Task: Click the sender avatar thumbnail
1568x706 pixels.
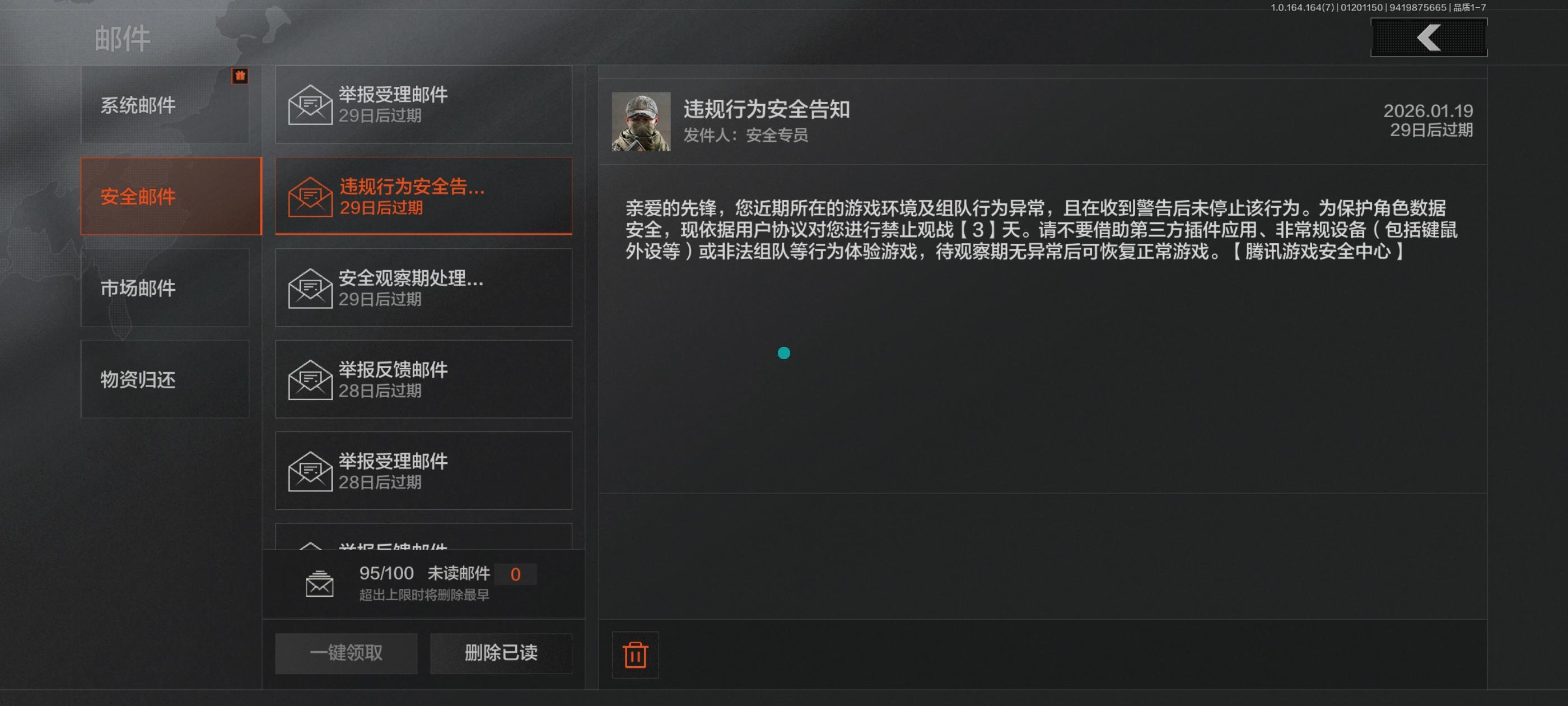Action: tap(641, 121)
